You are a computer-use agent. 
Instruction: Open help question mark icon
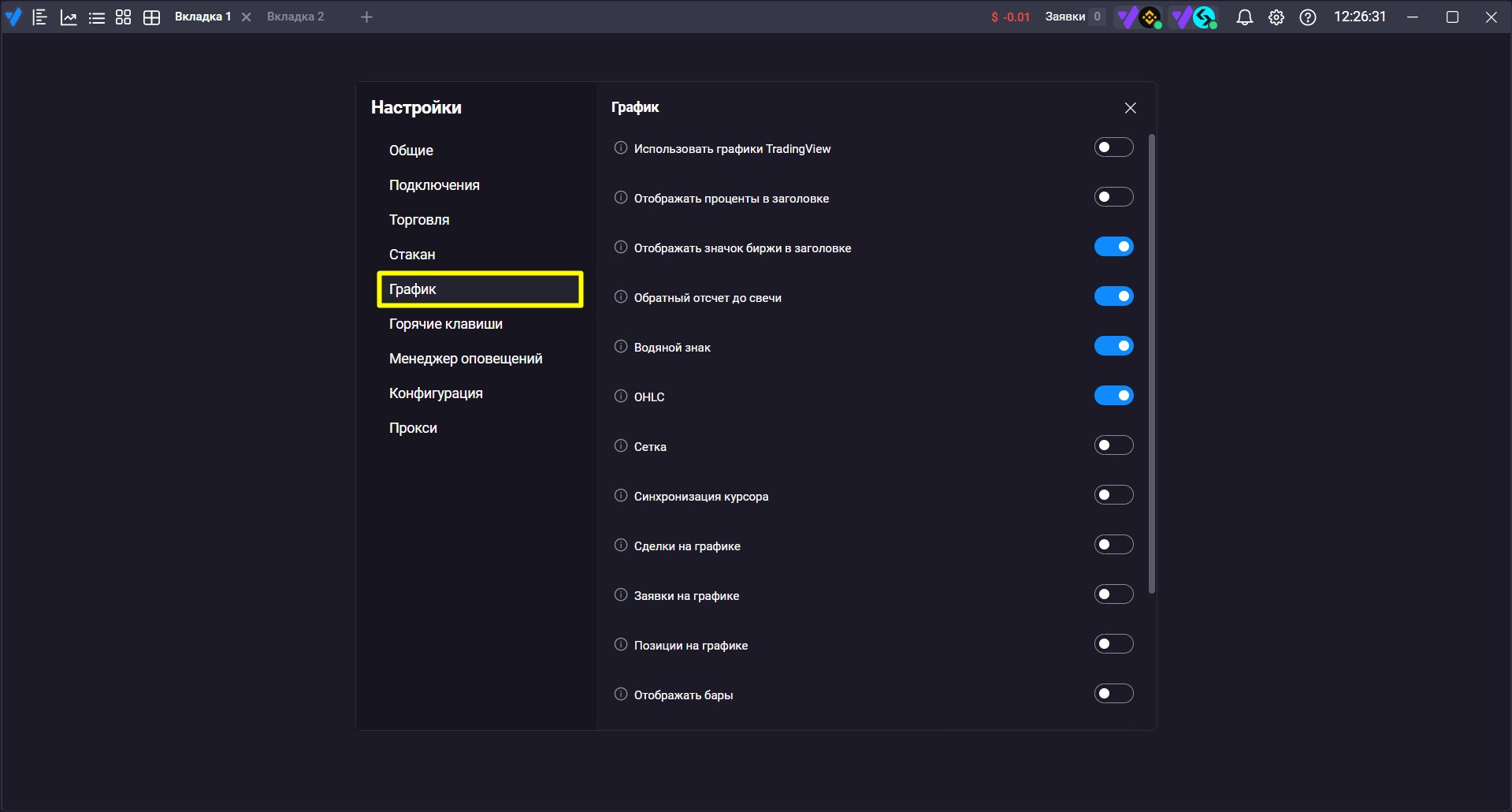pyautogui.click(x=1308, y=17)
